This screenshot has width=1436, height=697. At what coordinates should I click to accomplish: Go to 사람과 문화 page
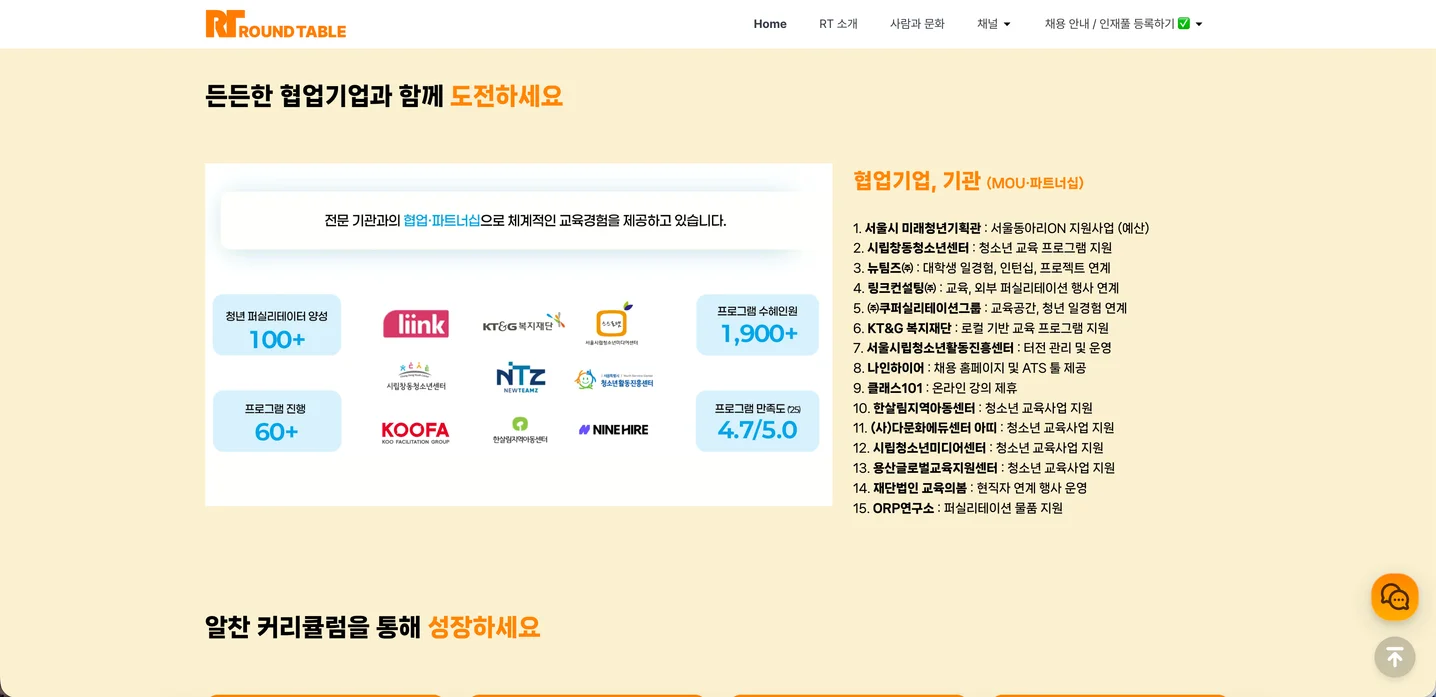(916, 23)
